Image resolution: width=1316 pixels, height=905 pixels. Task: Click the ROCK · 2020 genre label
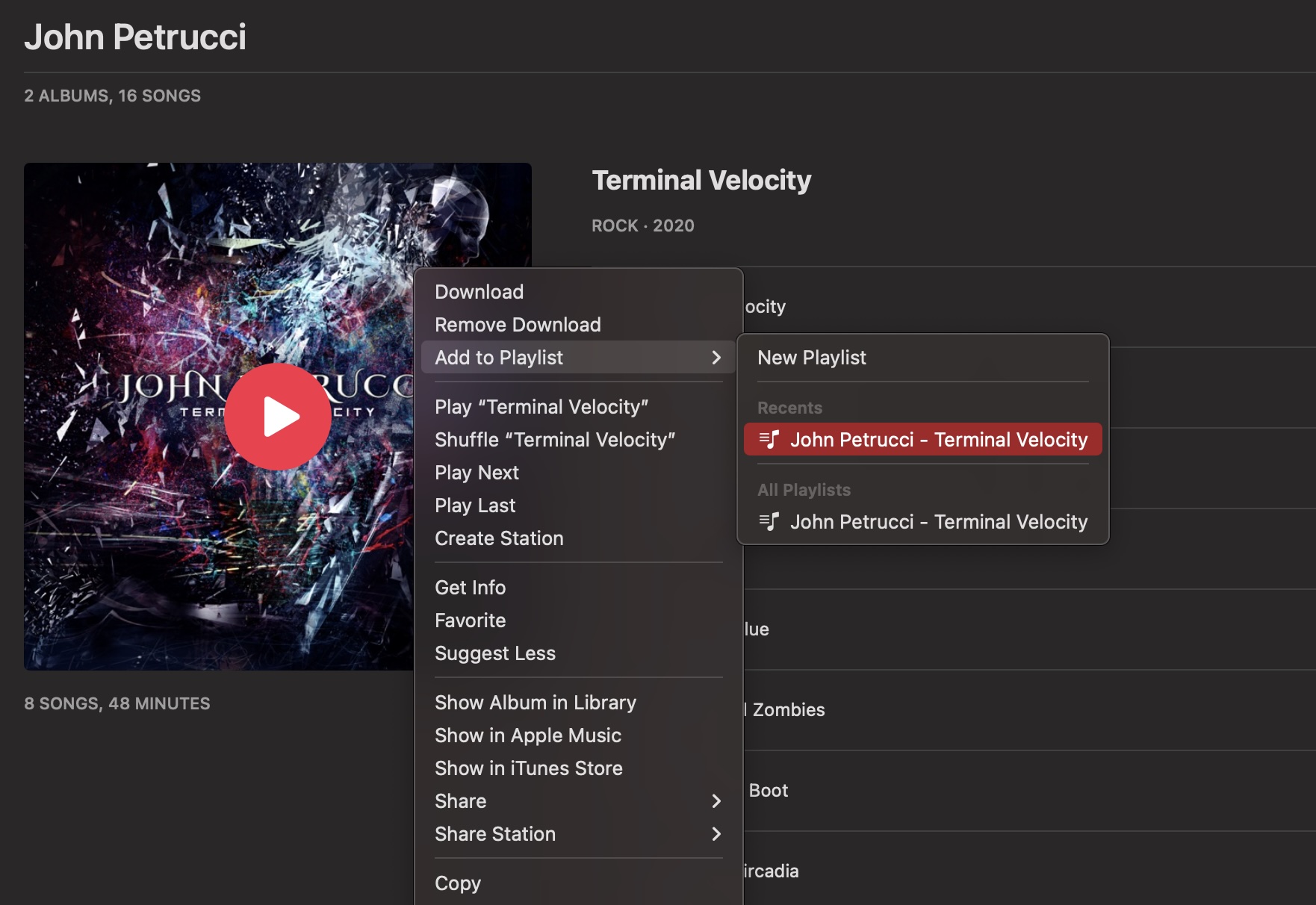[643, 226]
